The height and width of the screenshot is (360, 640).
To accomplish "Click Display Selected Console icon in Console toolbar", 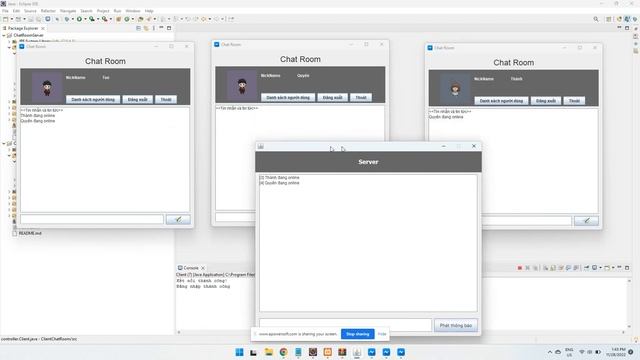I will tap(595, 268).
